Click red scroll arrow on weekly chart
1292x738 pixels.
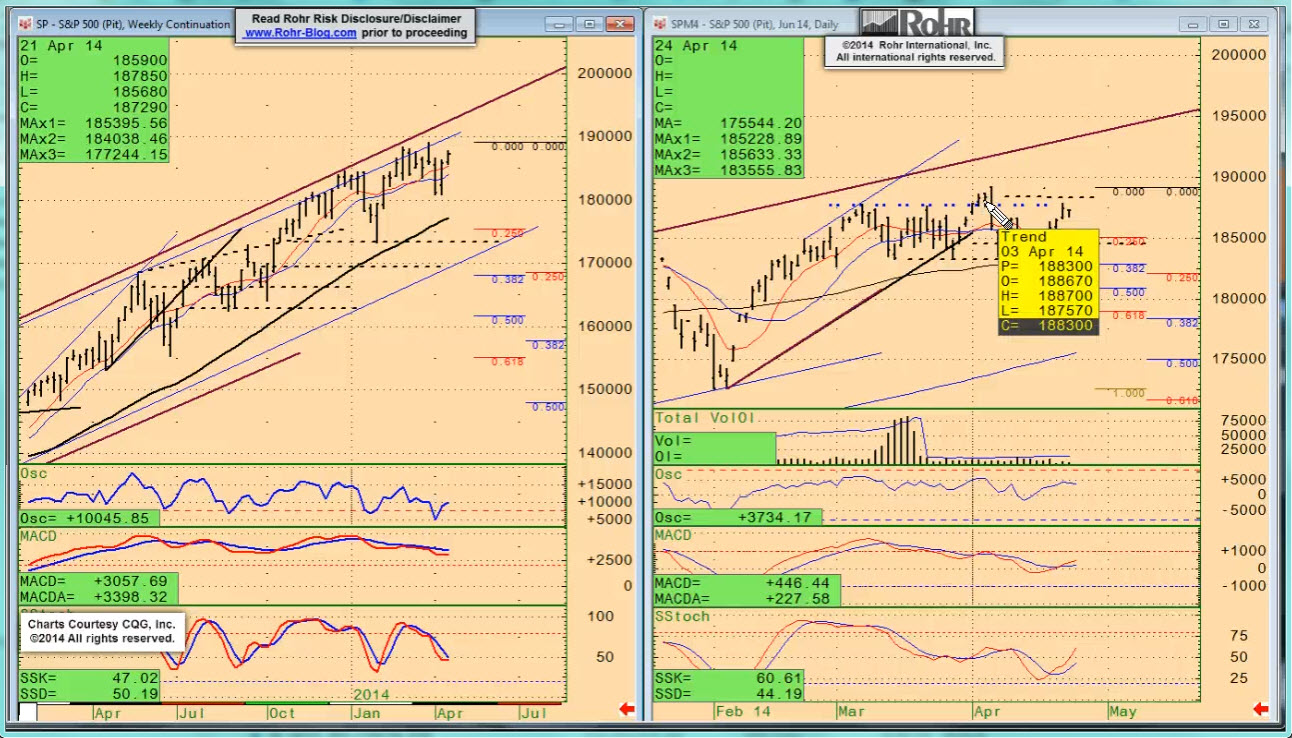click(x=627, y=710)
